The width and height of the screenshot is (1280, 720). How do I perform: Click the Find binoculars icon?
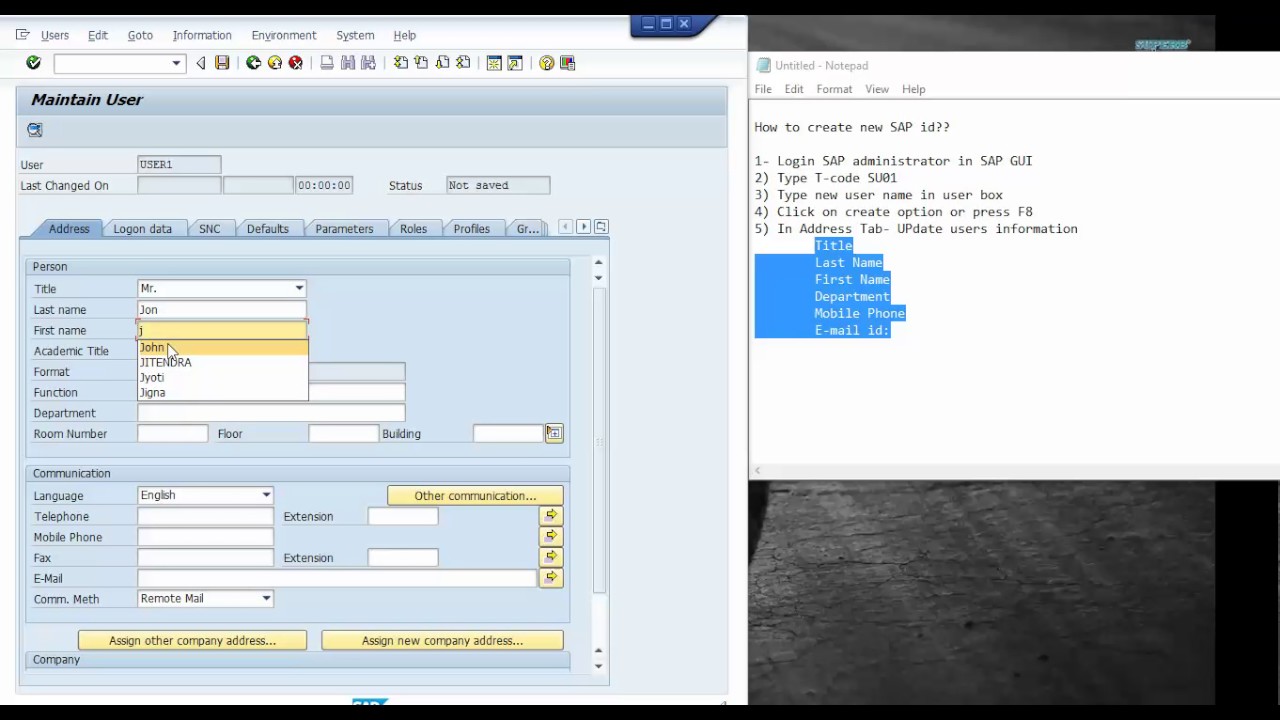(x=347, y=63)
